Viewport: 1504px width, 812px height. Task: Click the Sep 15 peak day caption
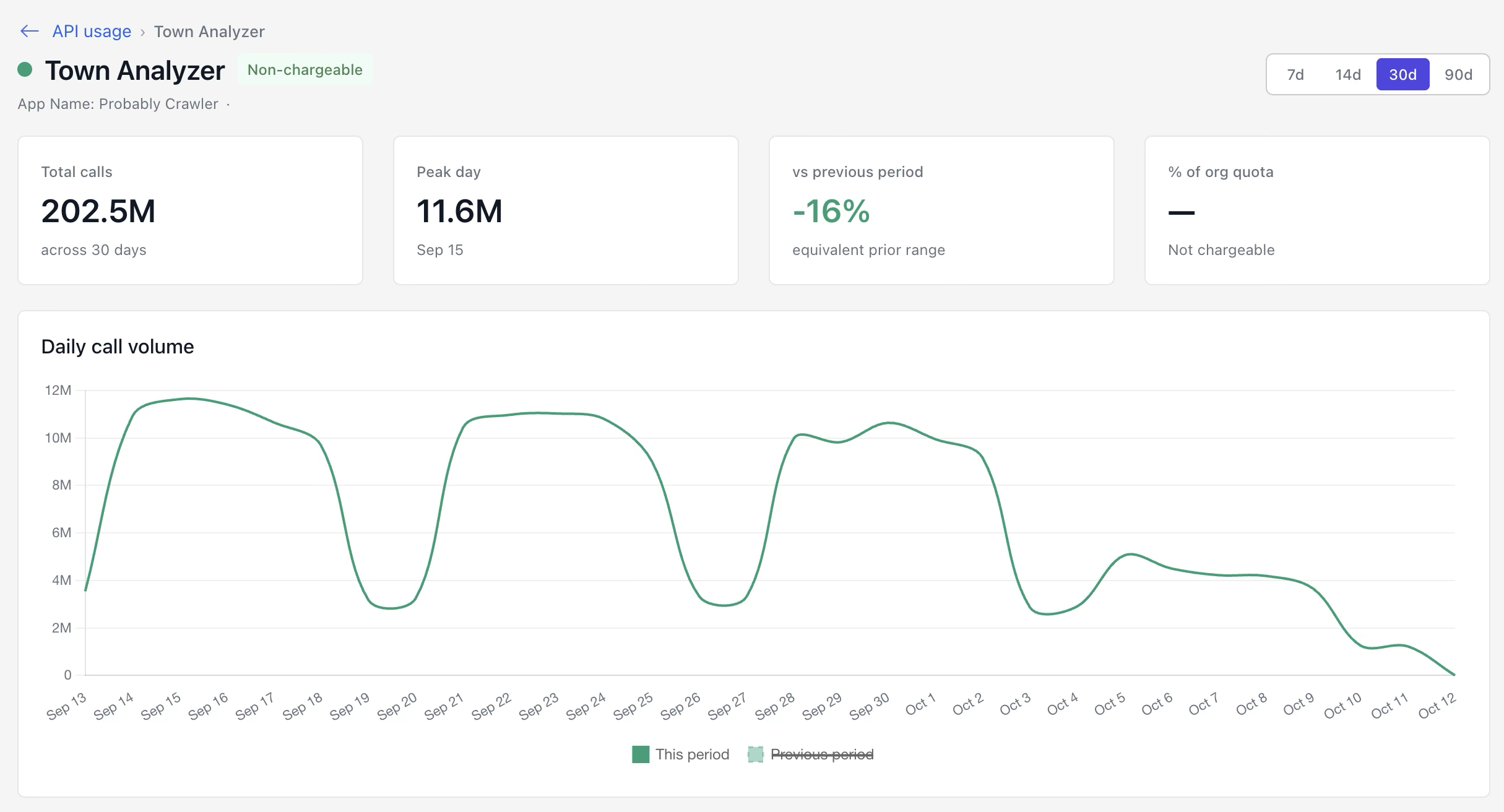tap(440, 250)
